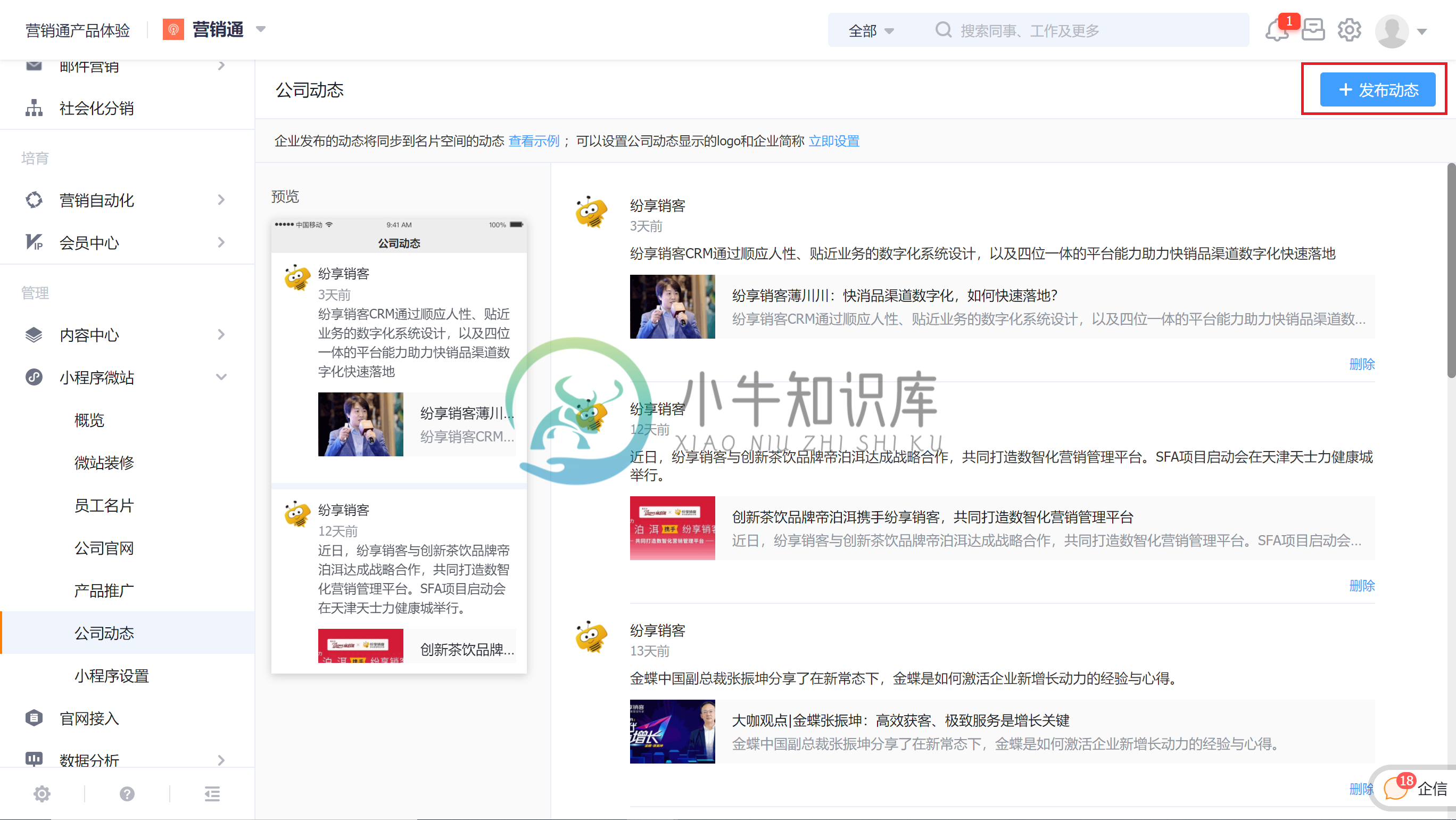Click the 小程序微站 icon
The width and height of the screenshot is (1456, 820).
click(34, 376)
